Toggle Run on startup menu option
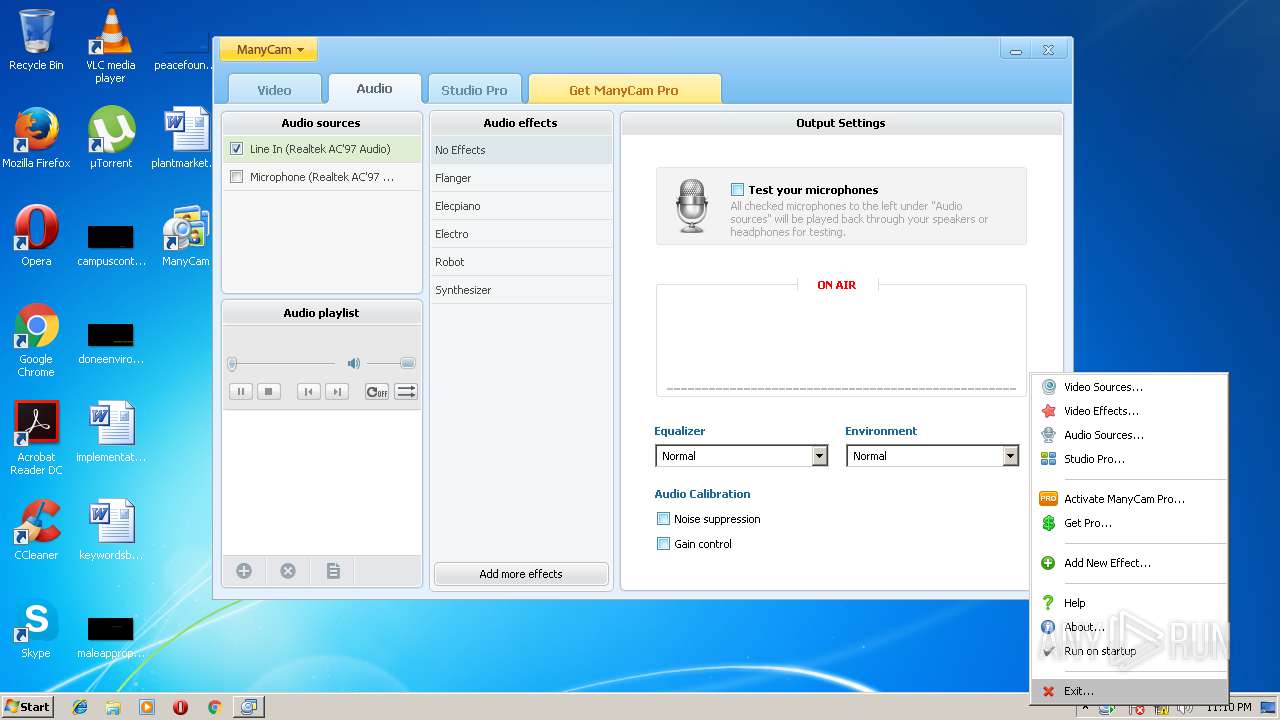Viewport: 1280px width, 720px height. (1128, 651)
